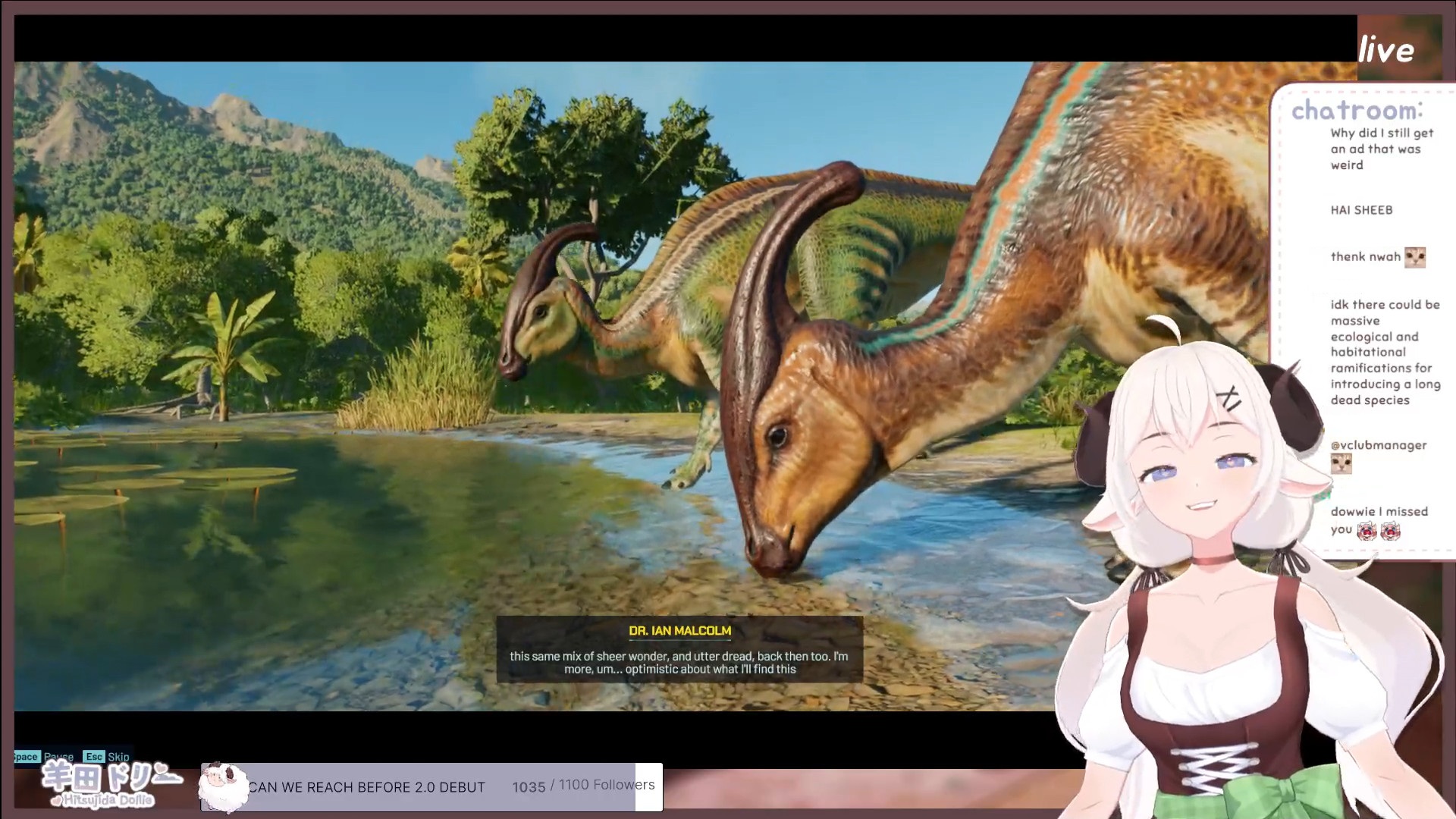
Task: Click the Dr. Ian Malcolm speaker name
Action: pos(679,630)
